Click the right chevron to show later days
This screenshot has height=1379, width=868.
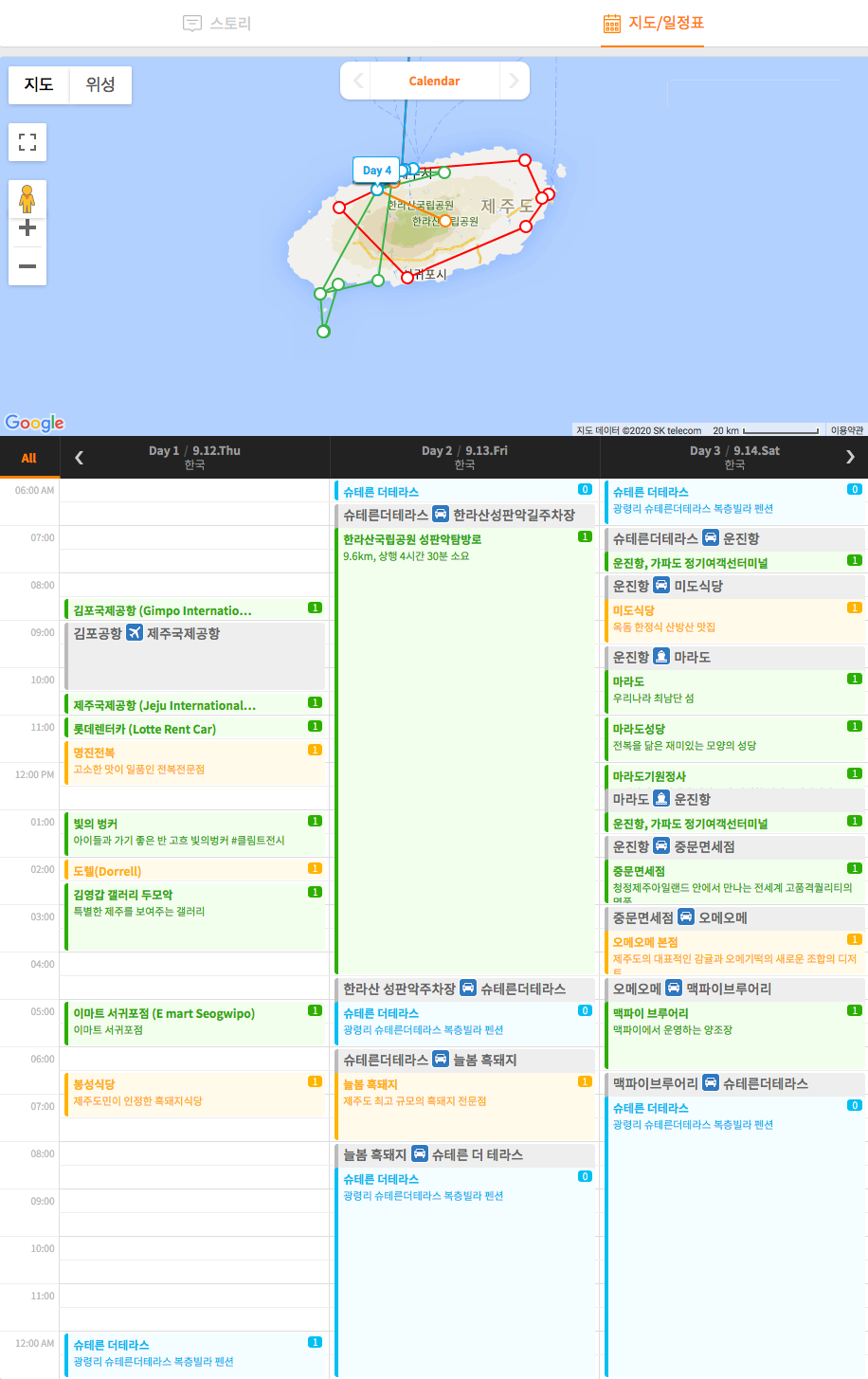[850, 457]
